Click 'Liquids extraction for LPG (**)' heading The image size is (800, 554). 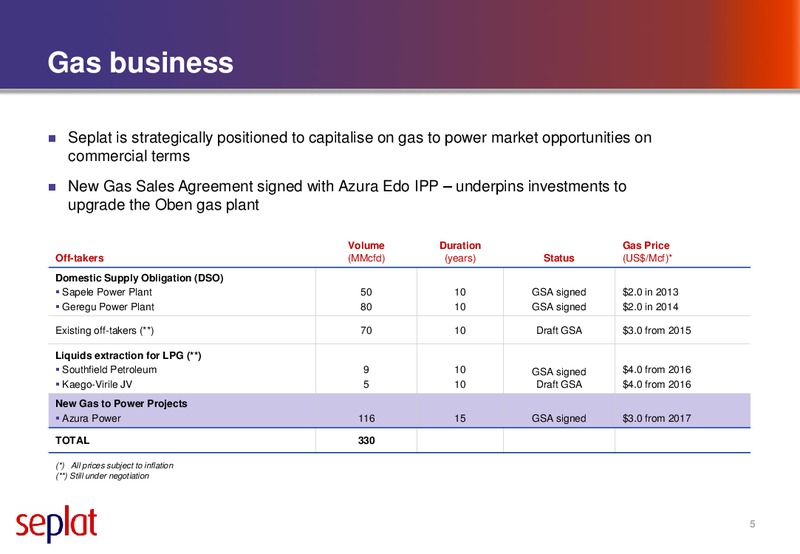[128, 356]
